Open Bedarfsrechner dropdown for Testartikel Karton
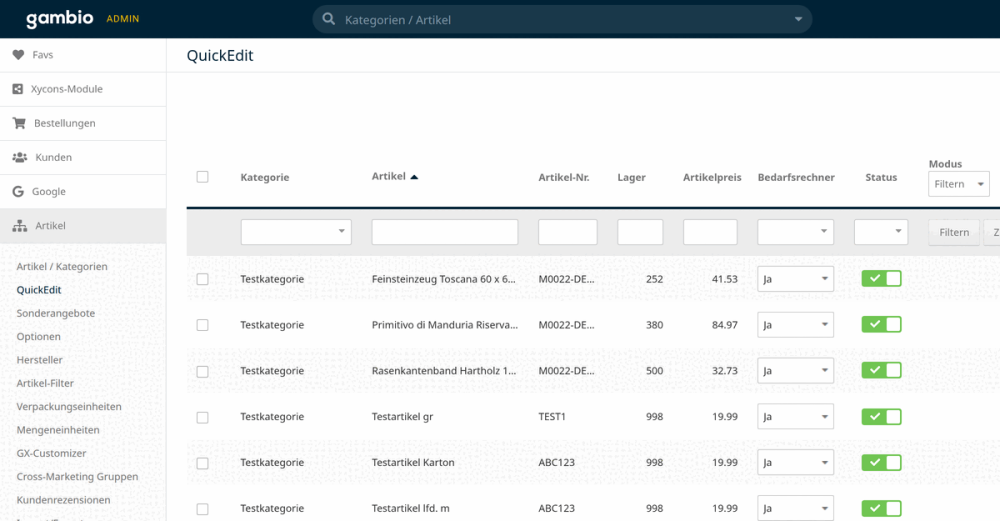 pyautogui.click(x=795, y=462)
